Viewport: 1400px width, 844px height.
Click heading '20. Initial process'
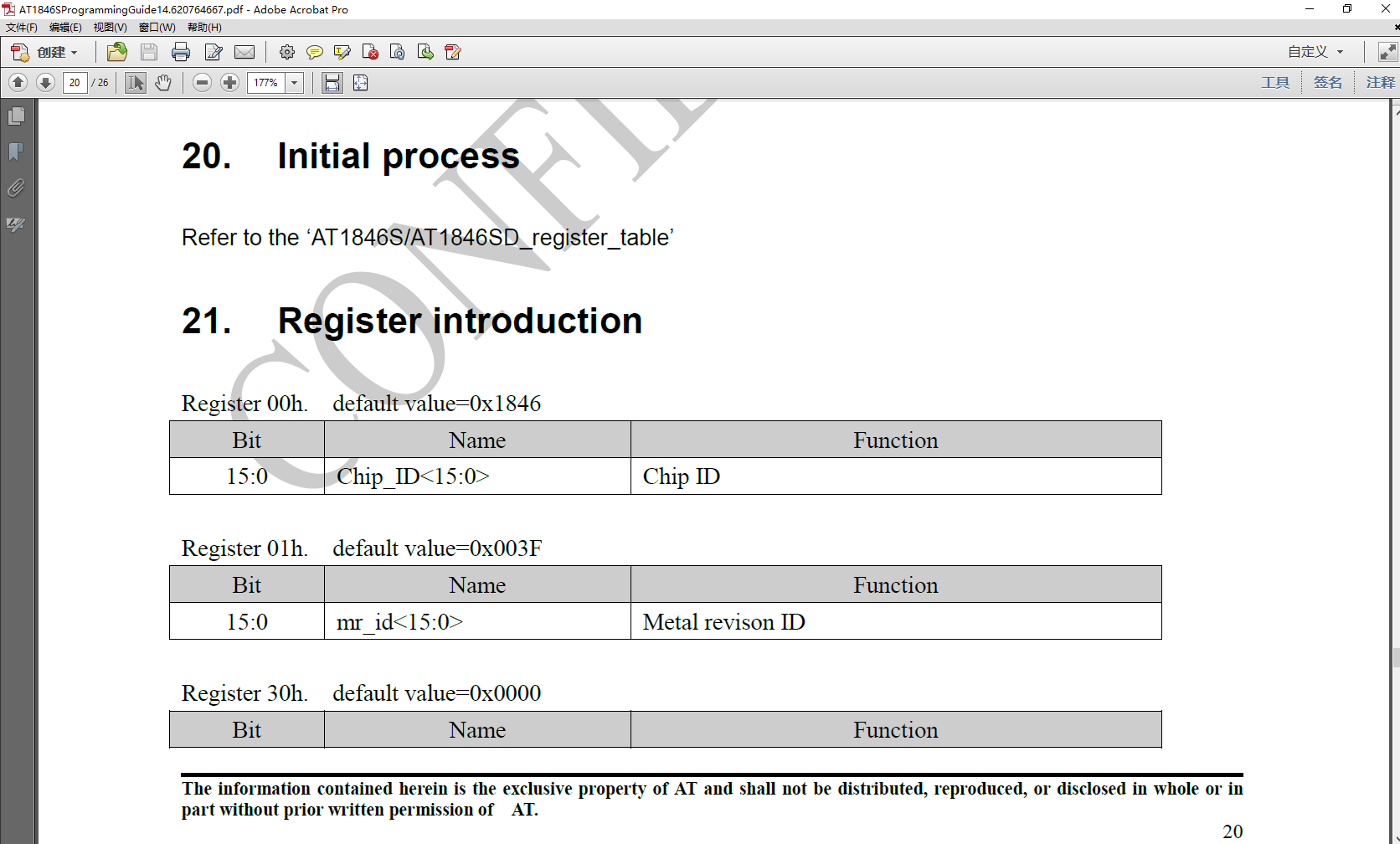coord(351,156)
